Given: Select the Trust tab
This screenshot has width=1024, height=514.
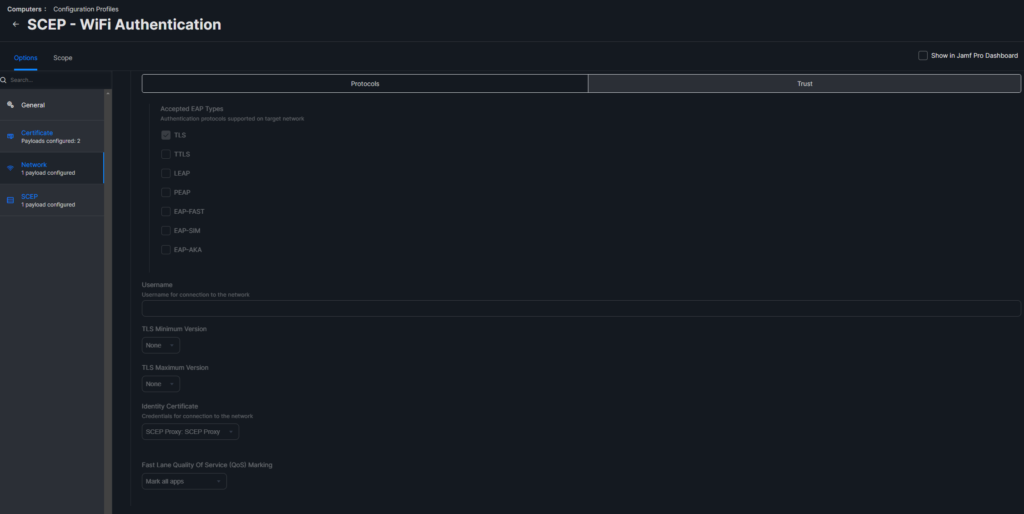Looking at the screenshot, I should pos(805,84).
